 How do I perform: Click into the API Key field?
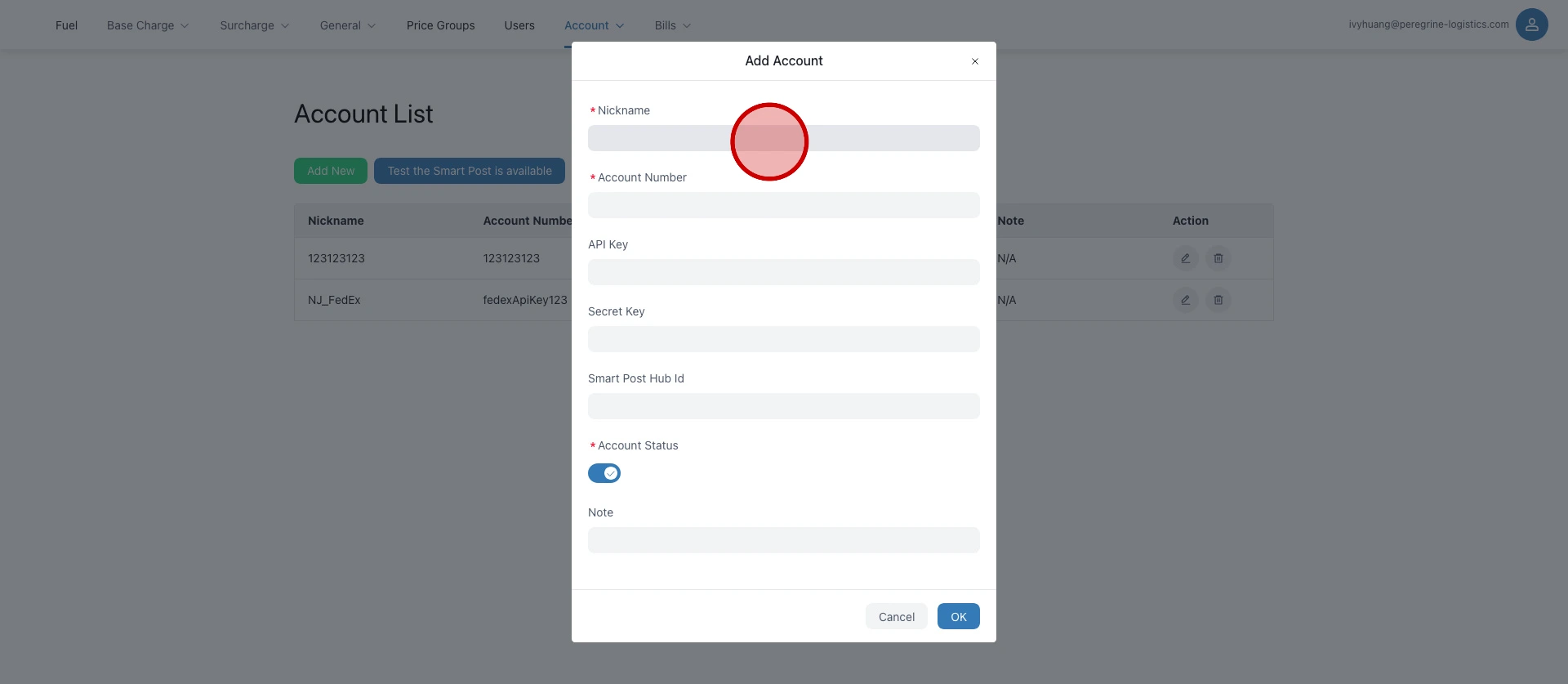[783, 272]
